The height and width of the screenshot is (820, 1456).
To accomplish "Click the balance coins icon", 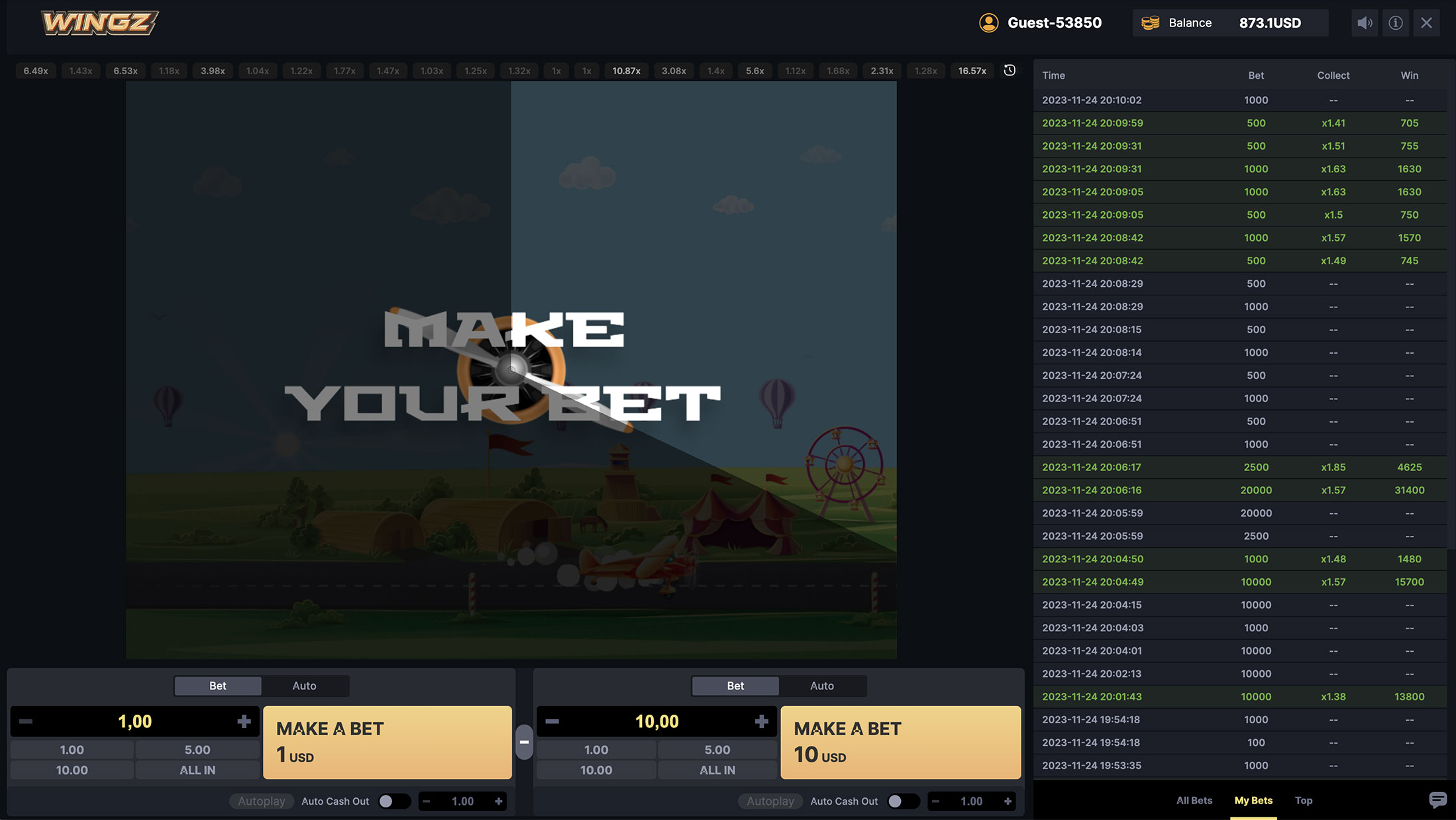I will pos(1151,23).
